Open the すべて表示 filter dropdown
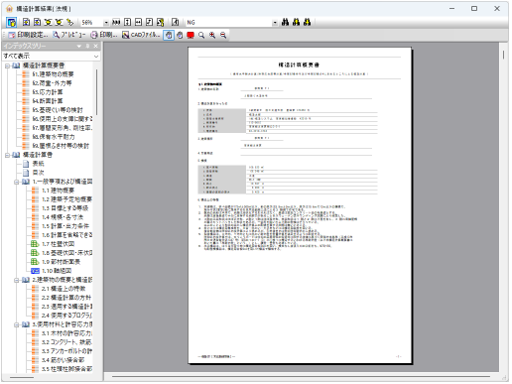This screenshot has width=512, height=384. 51,56
